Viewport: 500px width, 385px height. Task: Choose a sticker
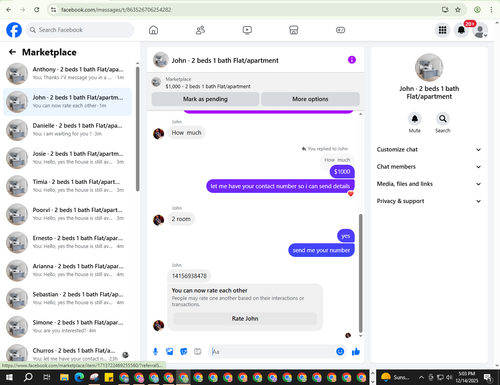coord(184,351)
